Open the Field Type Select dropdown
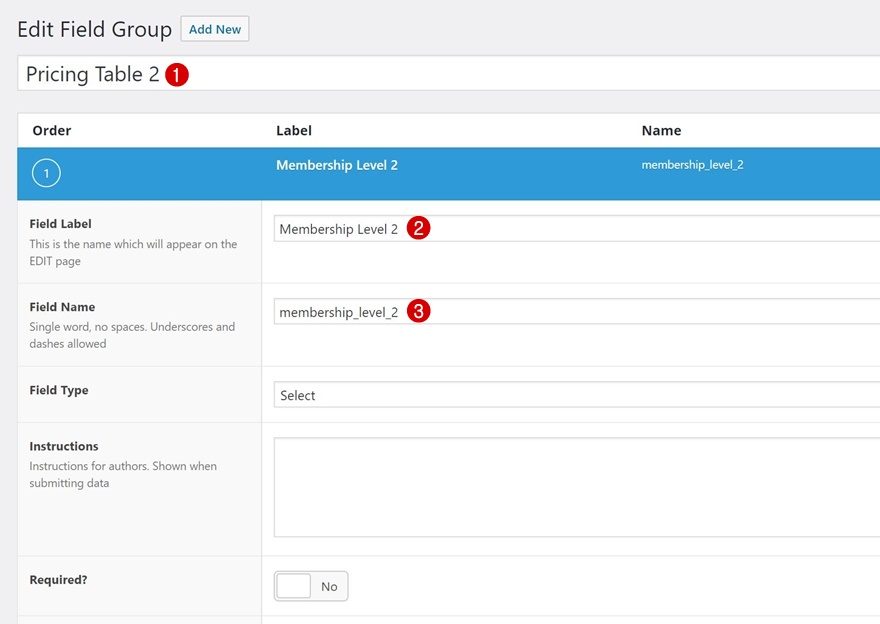The height and width of the screenshot is (624, 880). point(576,395)
